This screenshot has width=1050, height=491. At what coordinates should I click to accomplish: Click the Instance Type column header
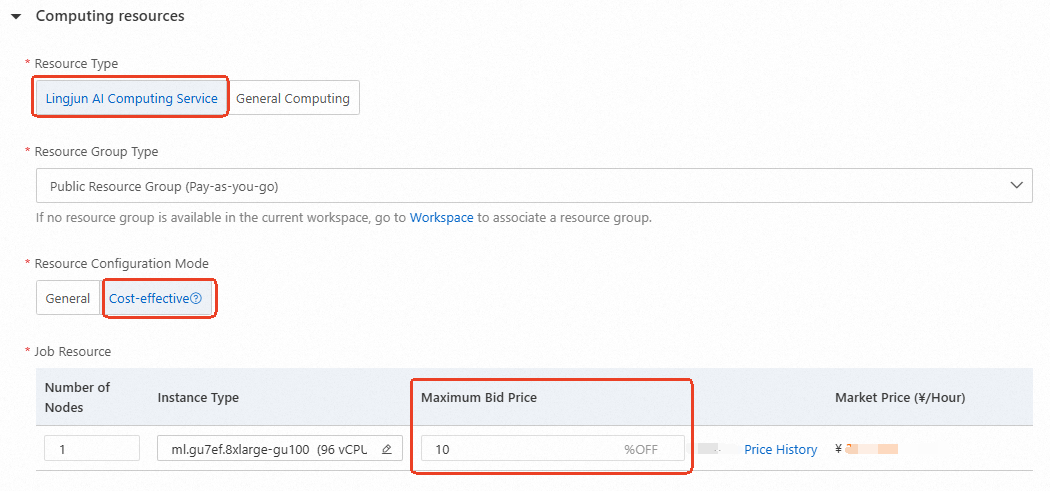[x=198, y=397]
